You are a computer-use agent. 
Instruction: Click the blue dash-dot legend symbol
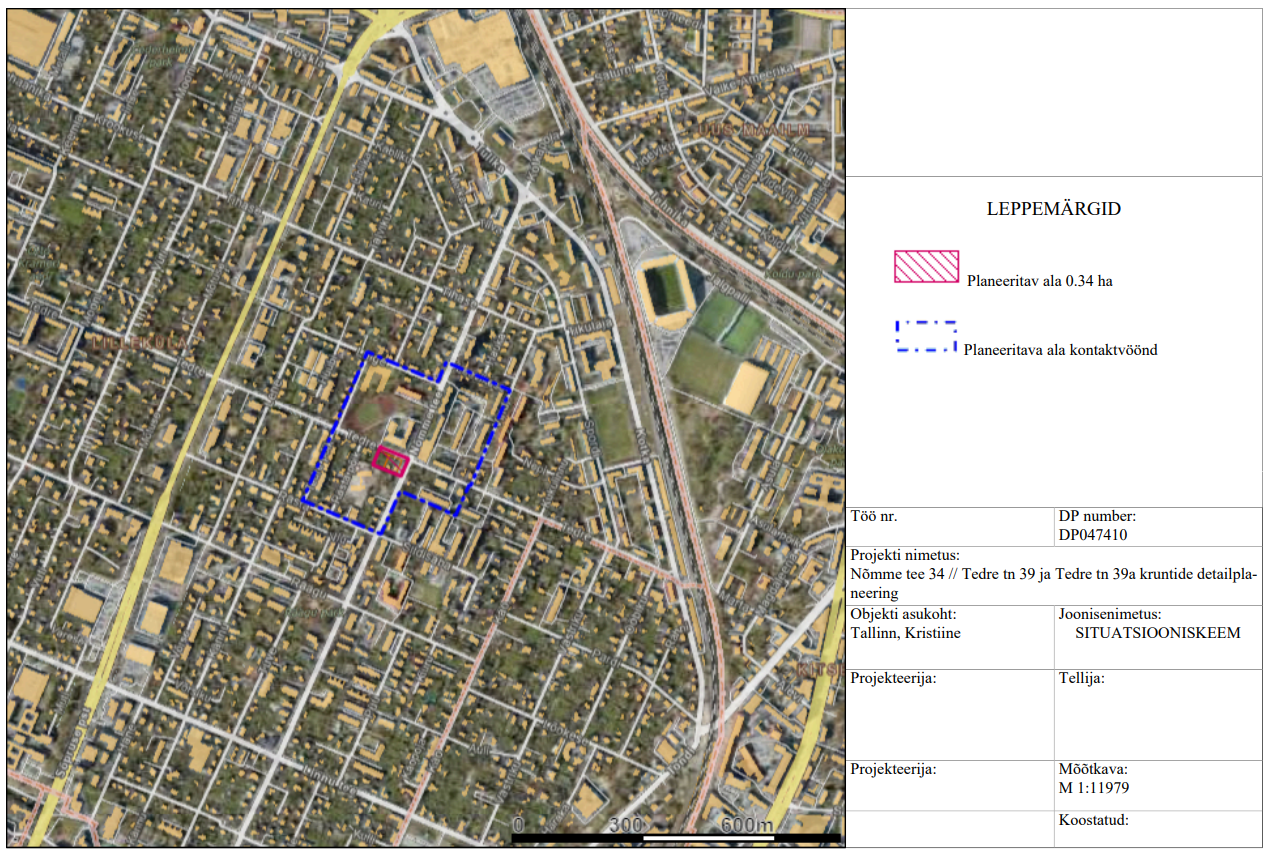click(x=926, y=337)
